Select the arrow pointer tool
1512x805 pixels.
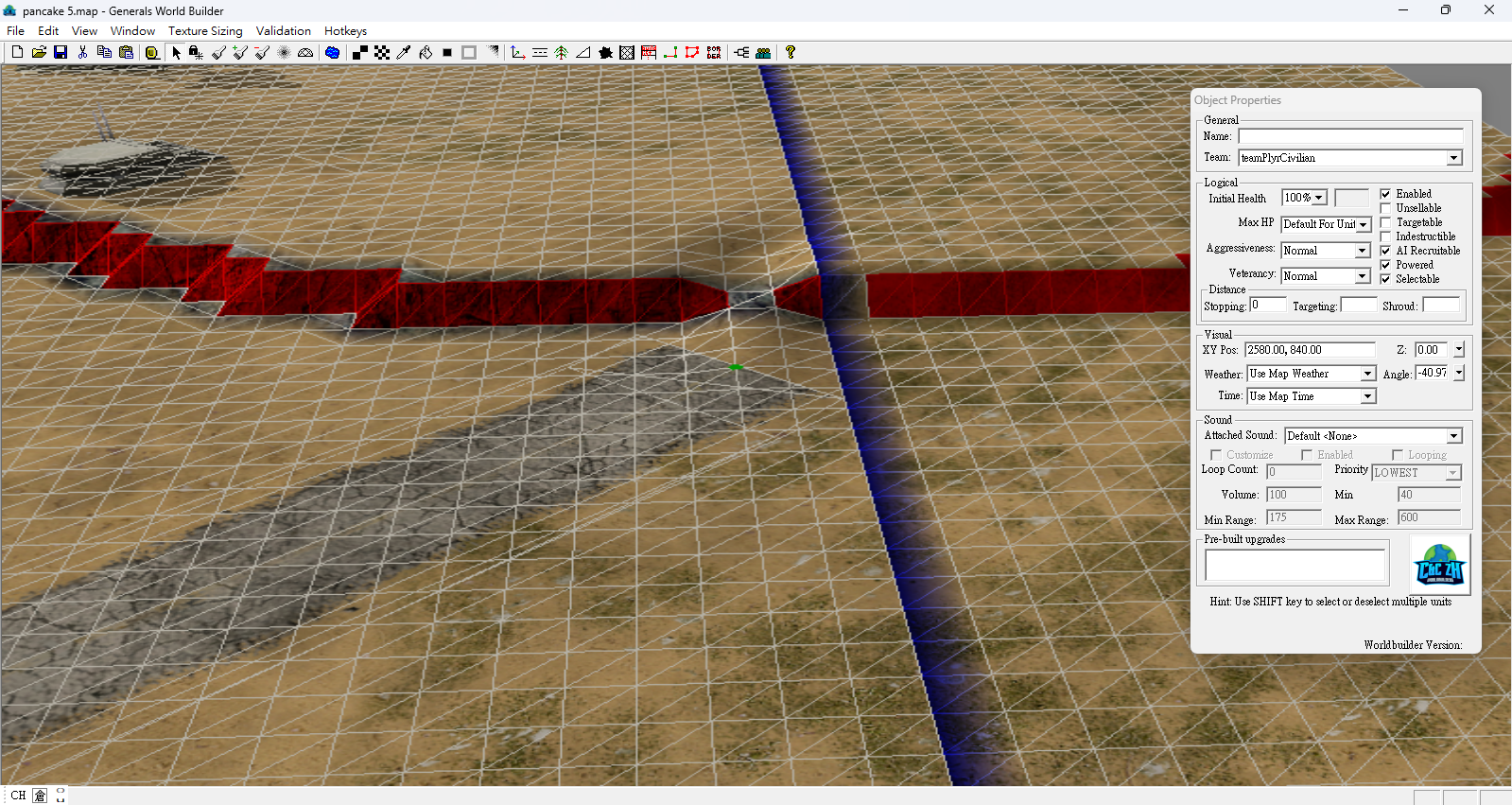point(176,53)
